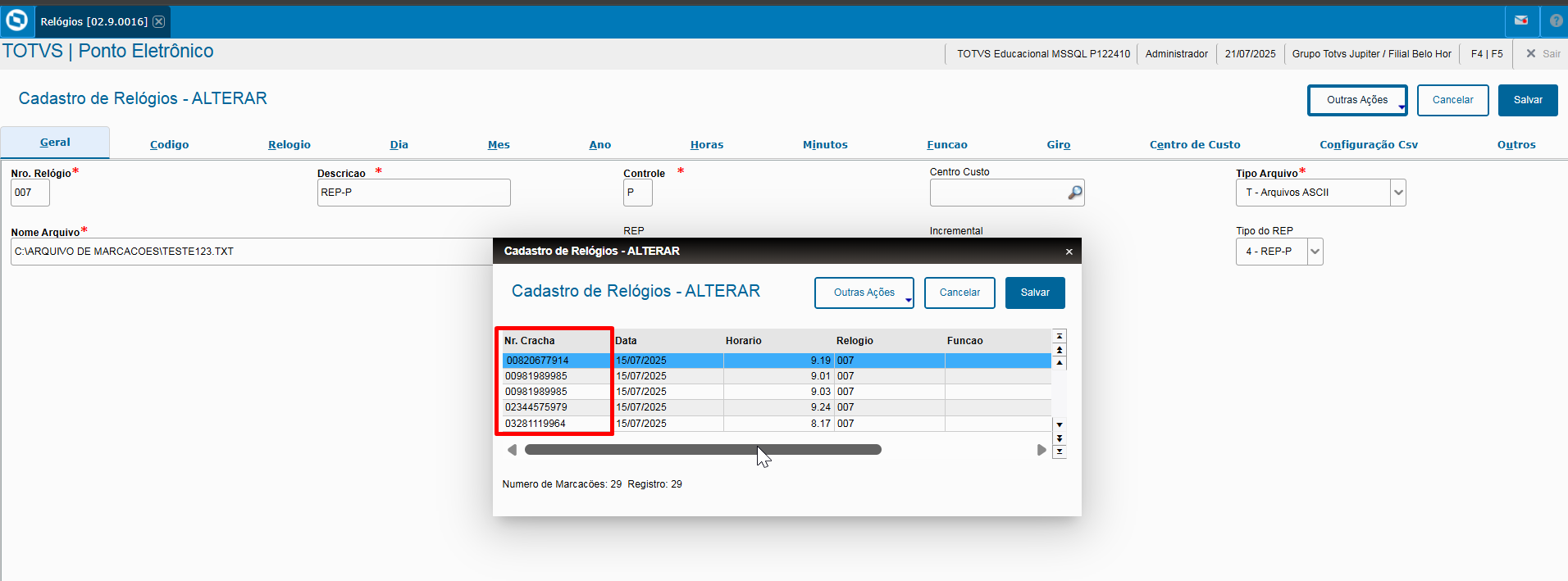Image resolution: width=1568 pixels, height=581 pixels.
Task: Open the Centro de Custo tab
Action: coord(1195,144)
